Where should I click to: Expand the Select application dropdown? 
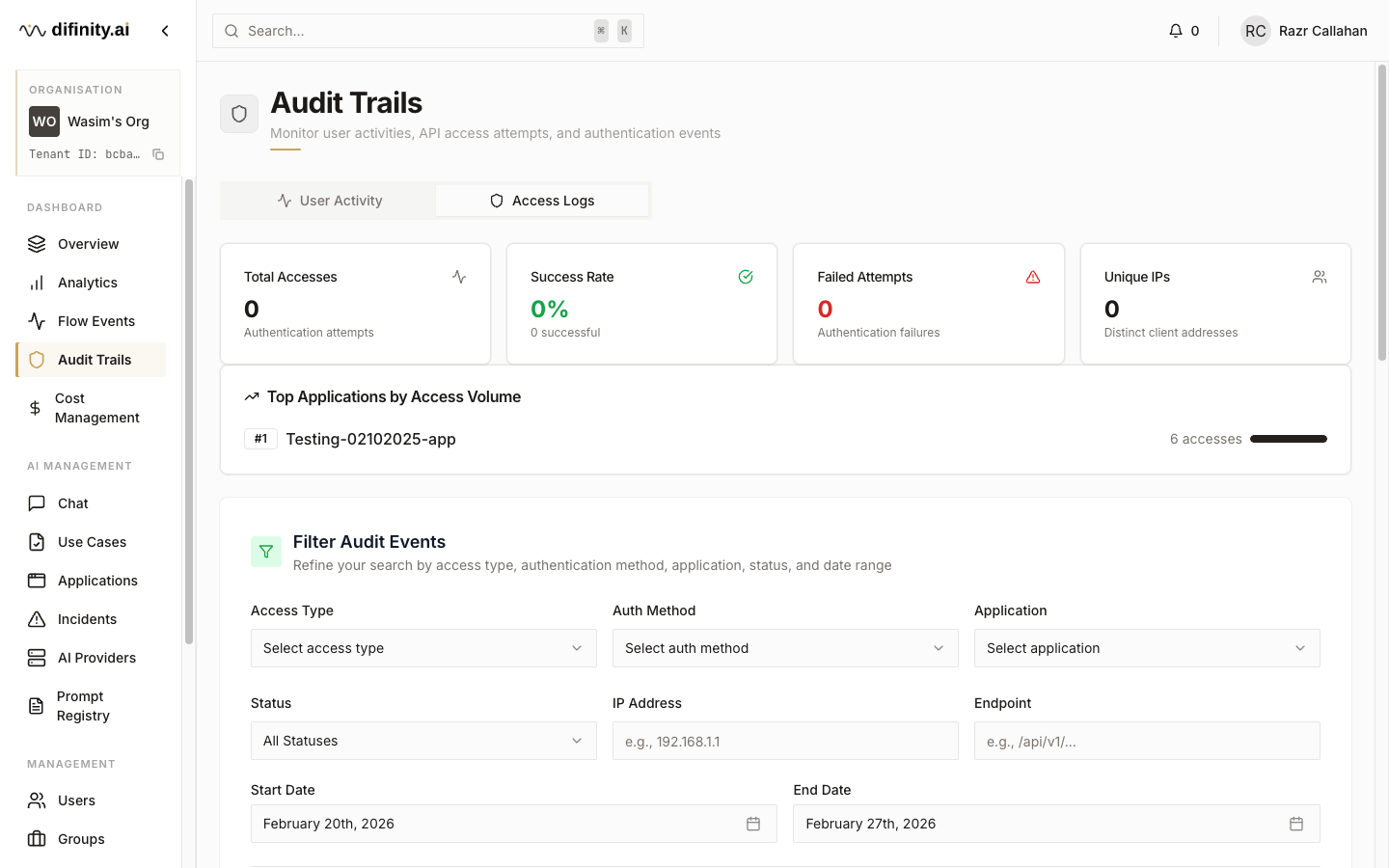pos(1147,648)
